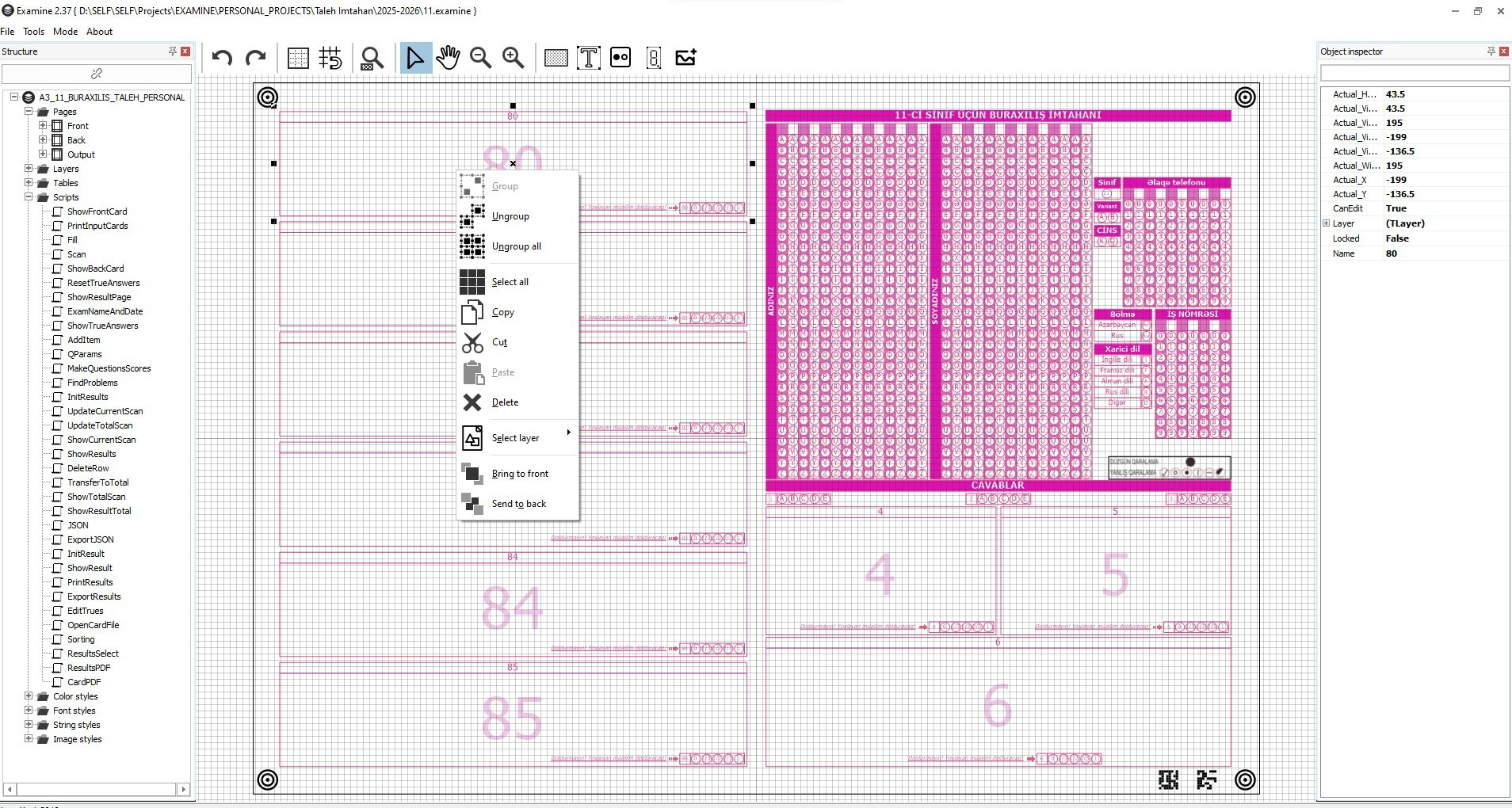This screenshot has width=1512, height=808.
Task: Click the zoom out magnifier
Action: pyautogui.click(x=480, y=58)
